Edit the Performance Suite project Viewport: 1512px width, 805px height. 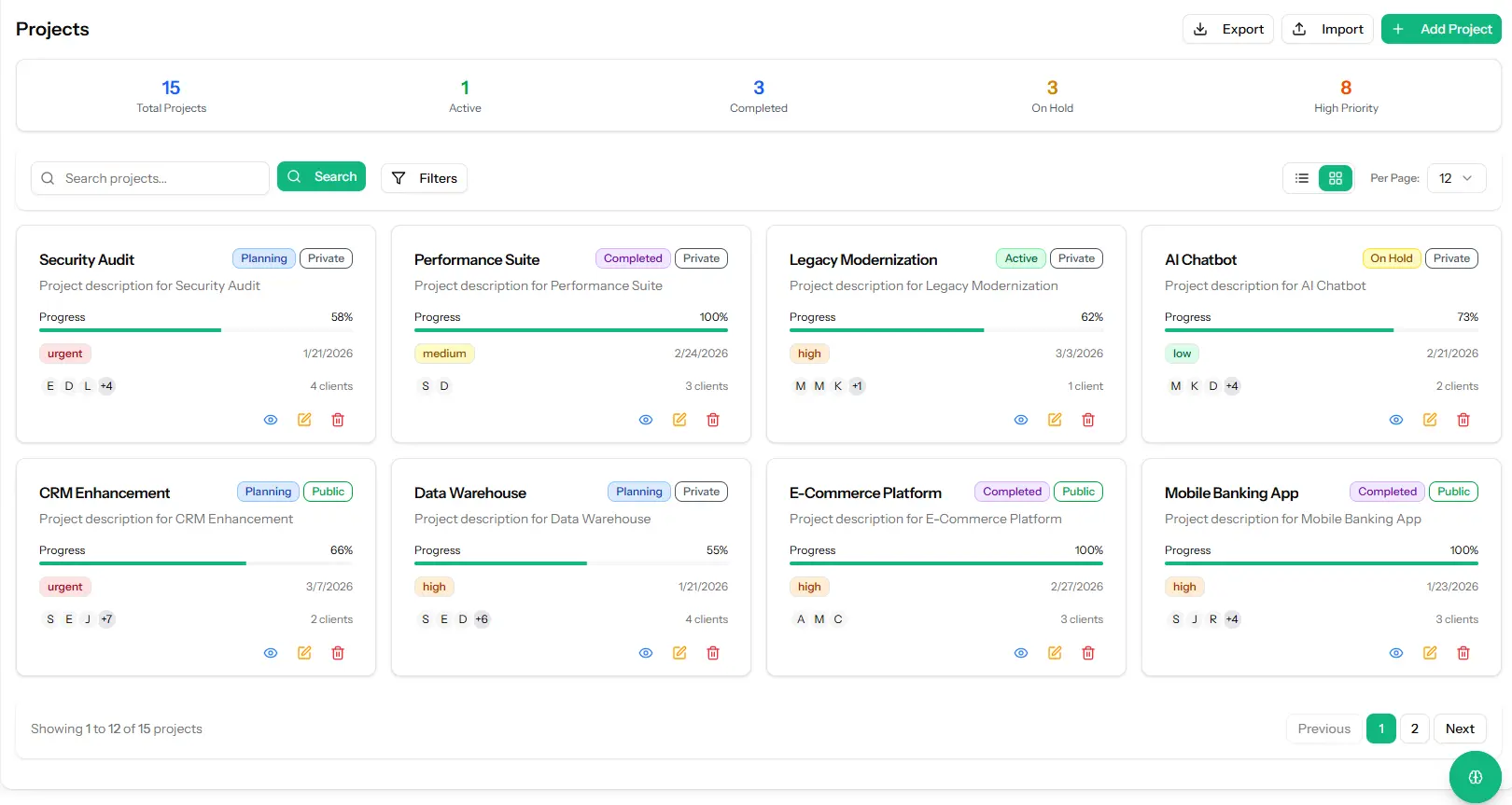coord(679,420)
